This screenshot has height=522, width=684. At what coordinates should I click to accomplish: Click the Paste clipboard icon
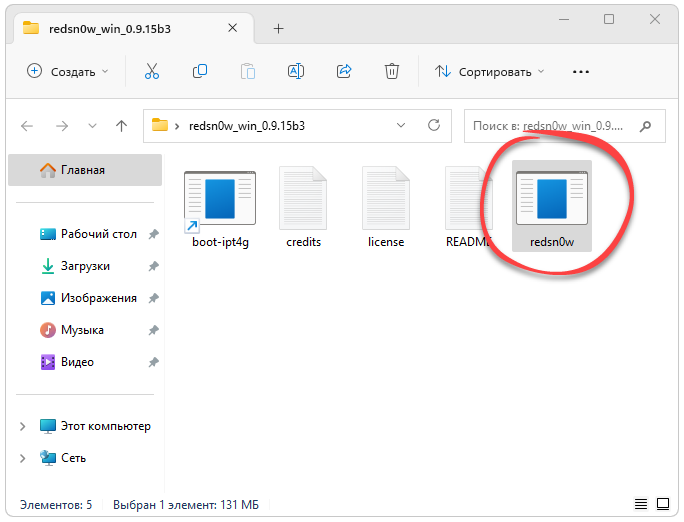point(248,71)
